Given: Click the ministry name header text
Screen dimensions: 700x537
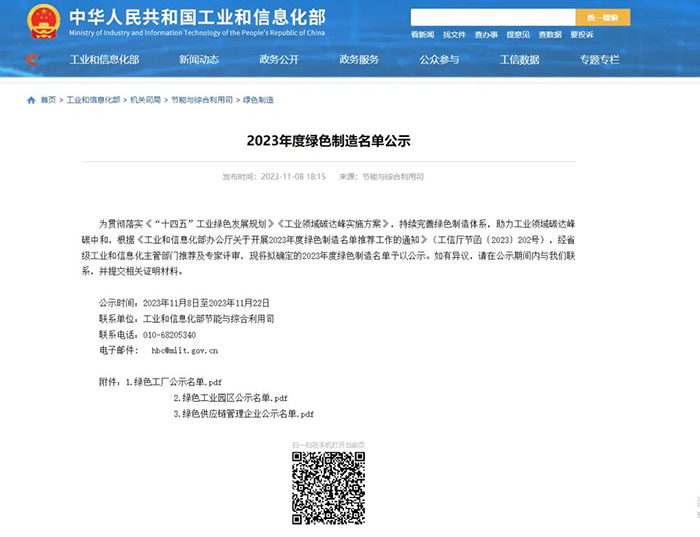Looking at the screenshot, I should tap(197, 17).
